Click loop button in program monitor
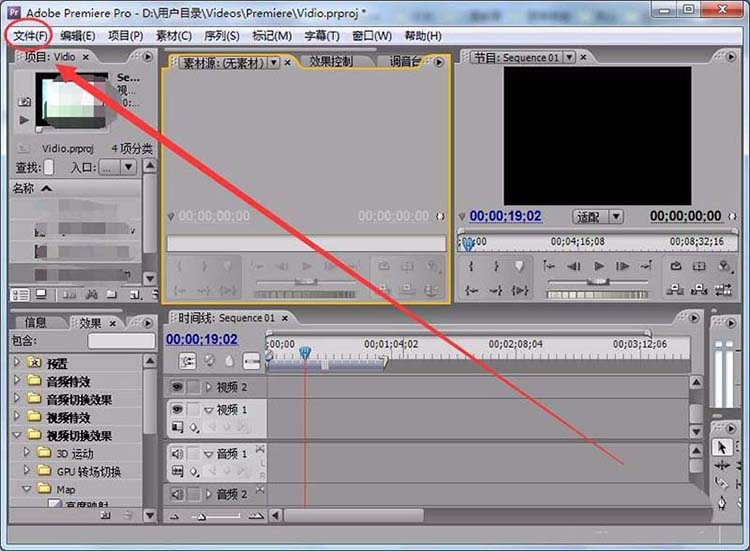Image resolution: width=750 pixels, height=551 pixels. click(x=675, y=266)
